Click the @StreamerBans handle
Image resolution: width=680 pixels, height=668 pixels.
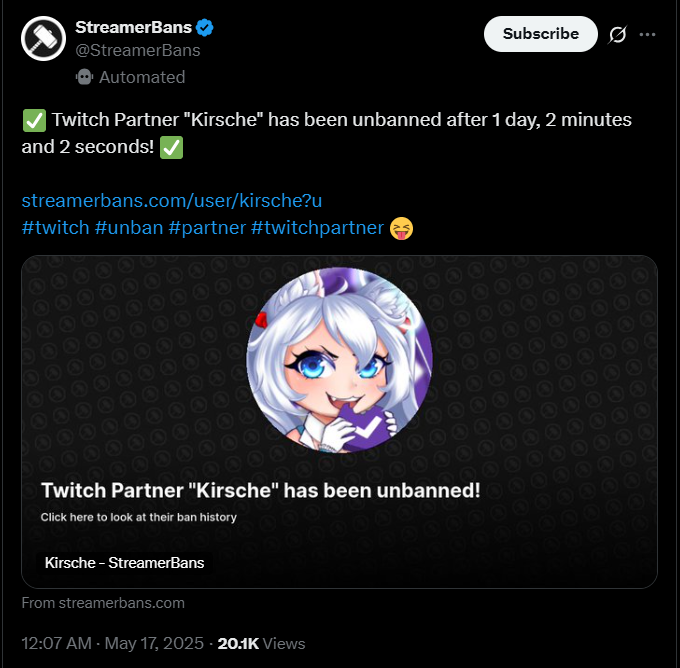click(137, 50)
